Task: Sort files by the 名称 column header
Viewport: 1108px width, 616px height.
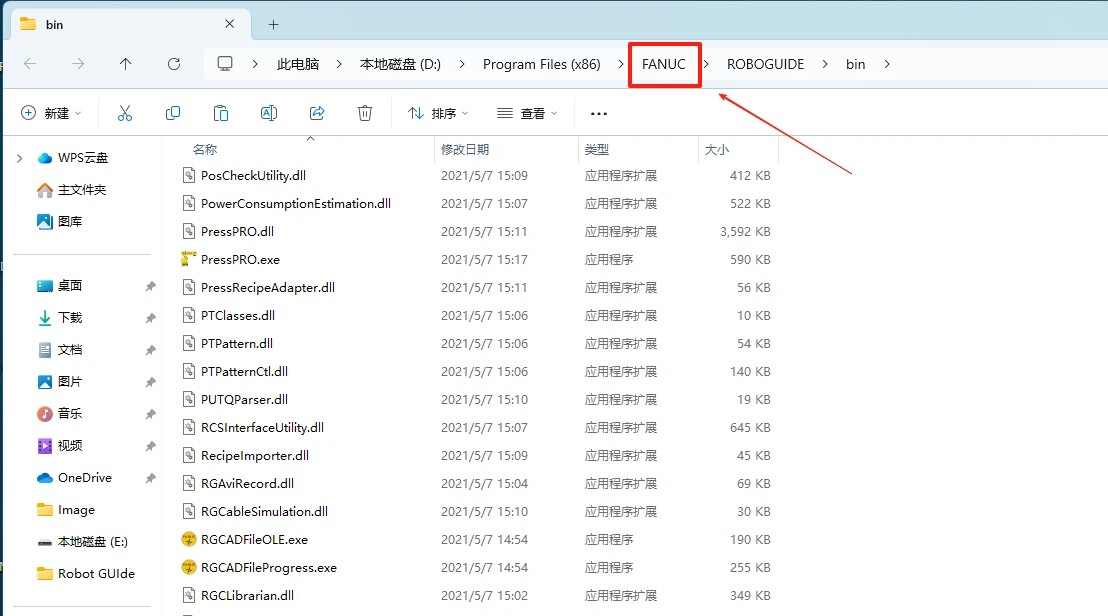Action: click(x=204, y=148)
